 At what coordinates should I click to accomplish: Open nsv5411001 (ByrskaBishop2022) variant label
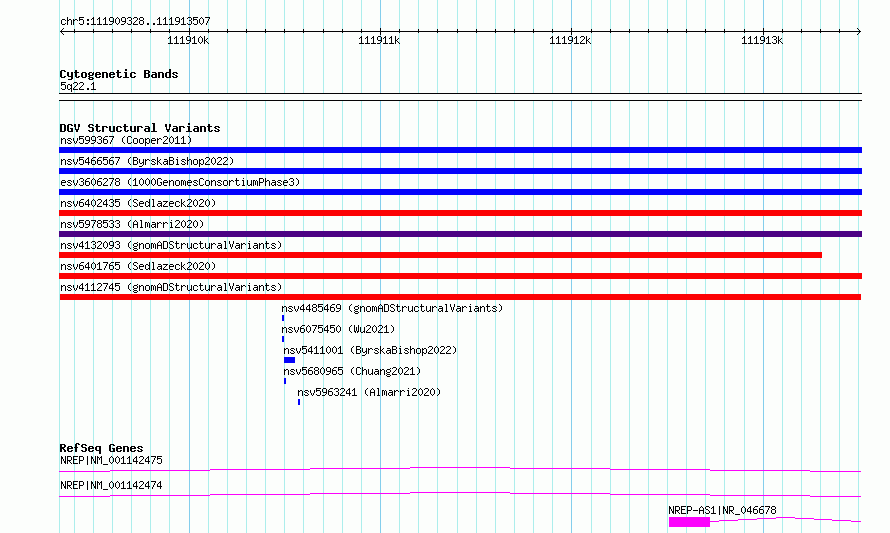pyautogui.click(x=370, y=350)
